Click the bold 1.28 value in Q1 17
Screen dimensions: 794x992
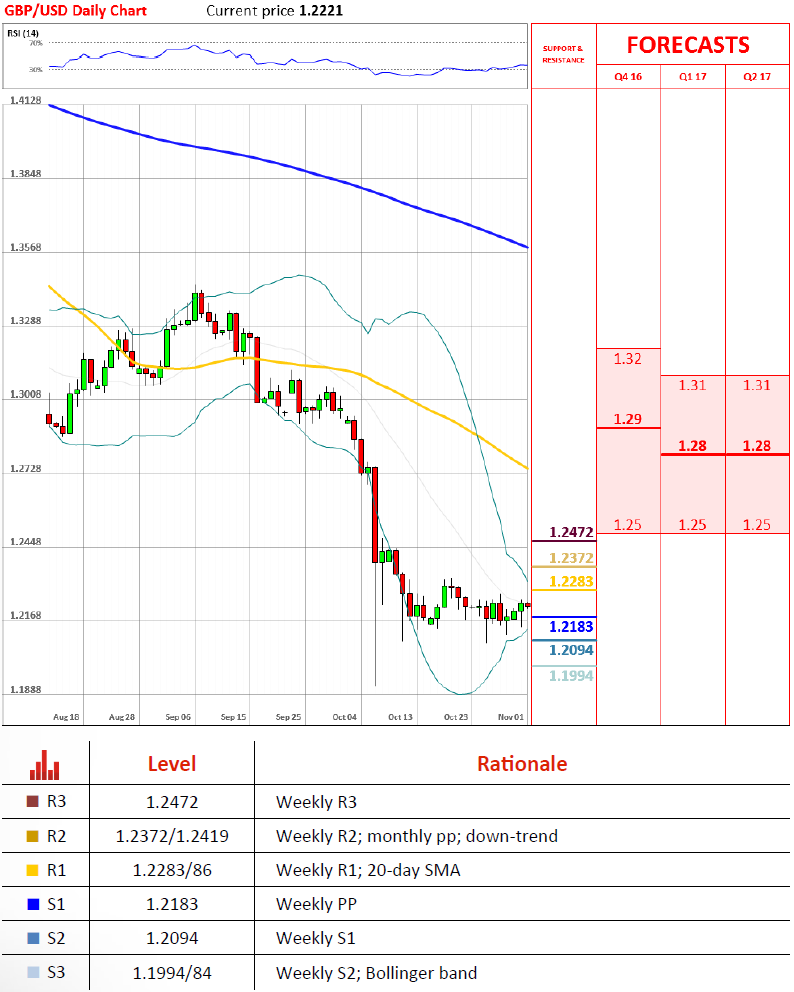pyautogui.click(x=693, y=446)
